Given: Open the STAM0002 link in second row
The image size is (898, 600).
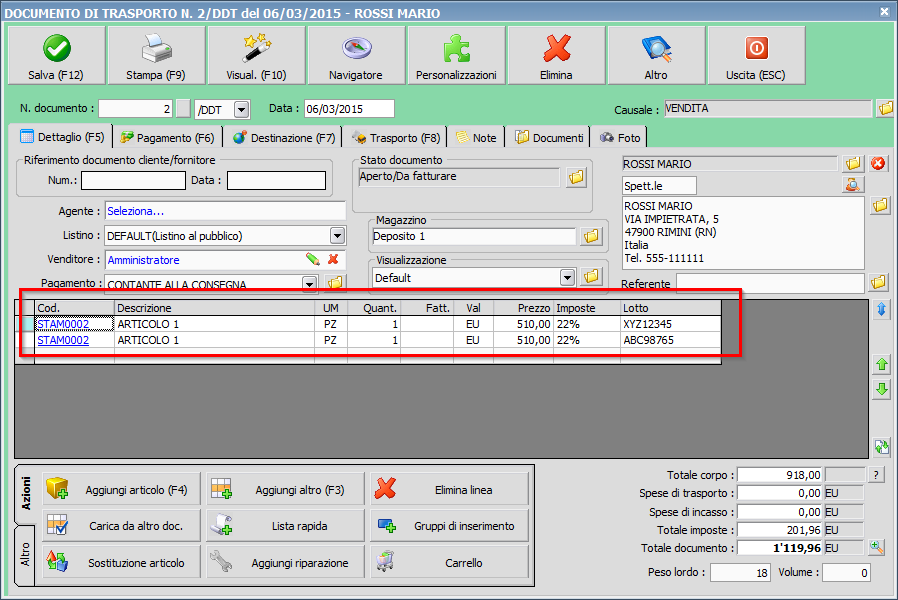Looking at the screenshot, I should (63, 341).
